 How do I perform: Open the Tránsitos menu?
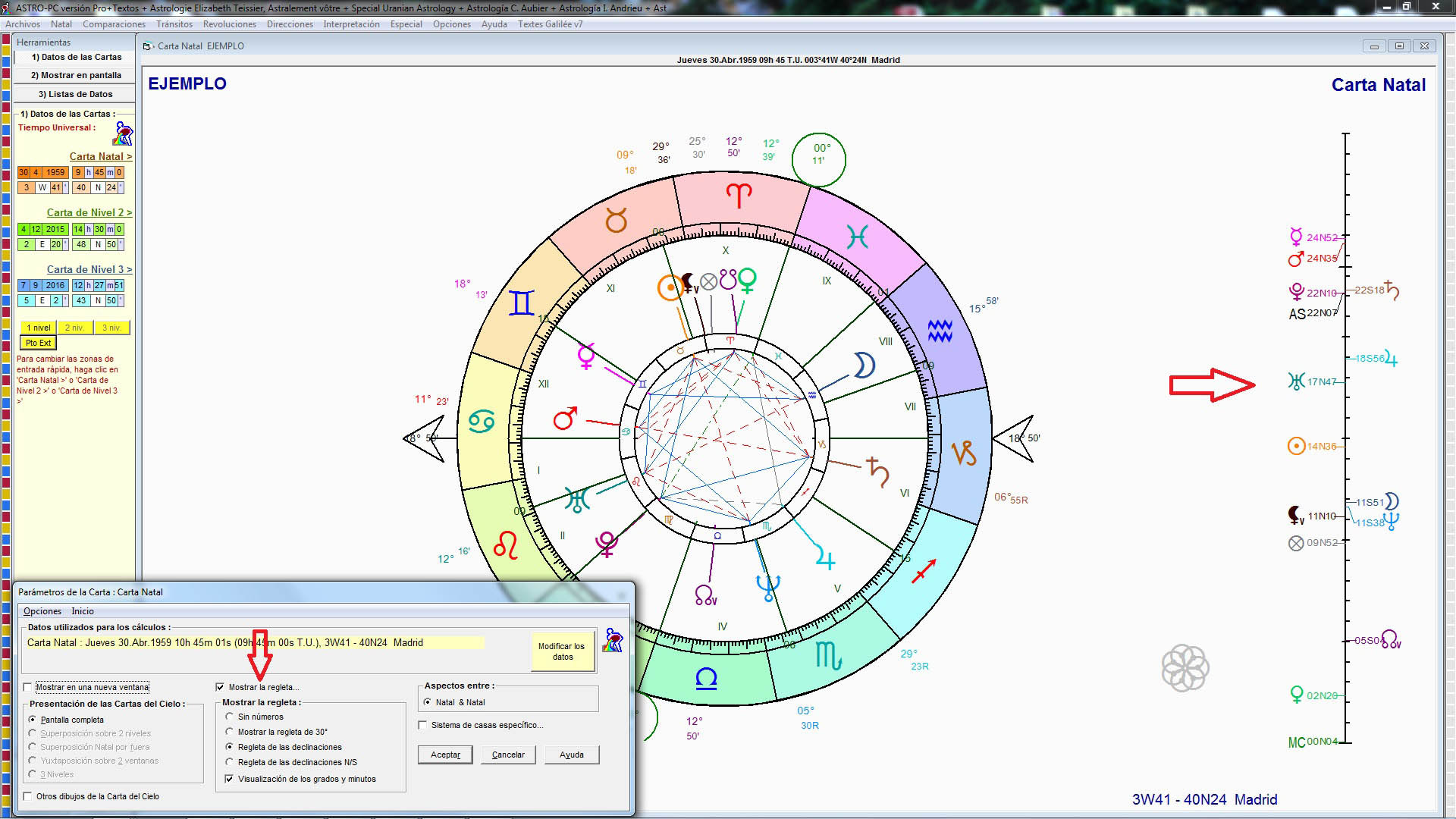(174, 24)
